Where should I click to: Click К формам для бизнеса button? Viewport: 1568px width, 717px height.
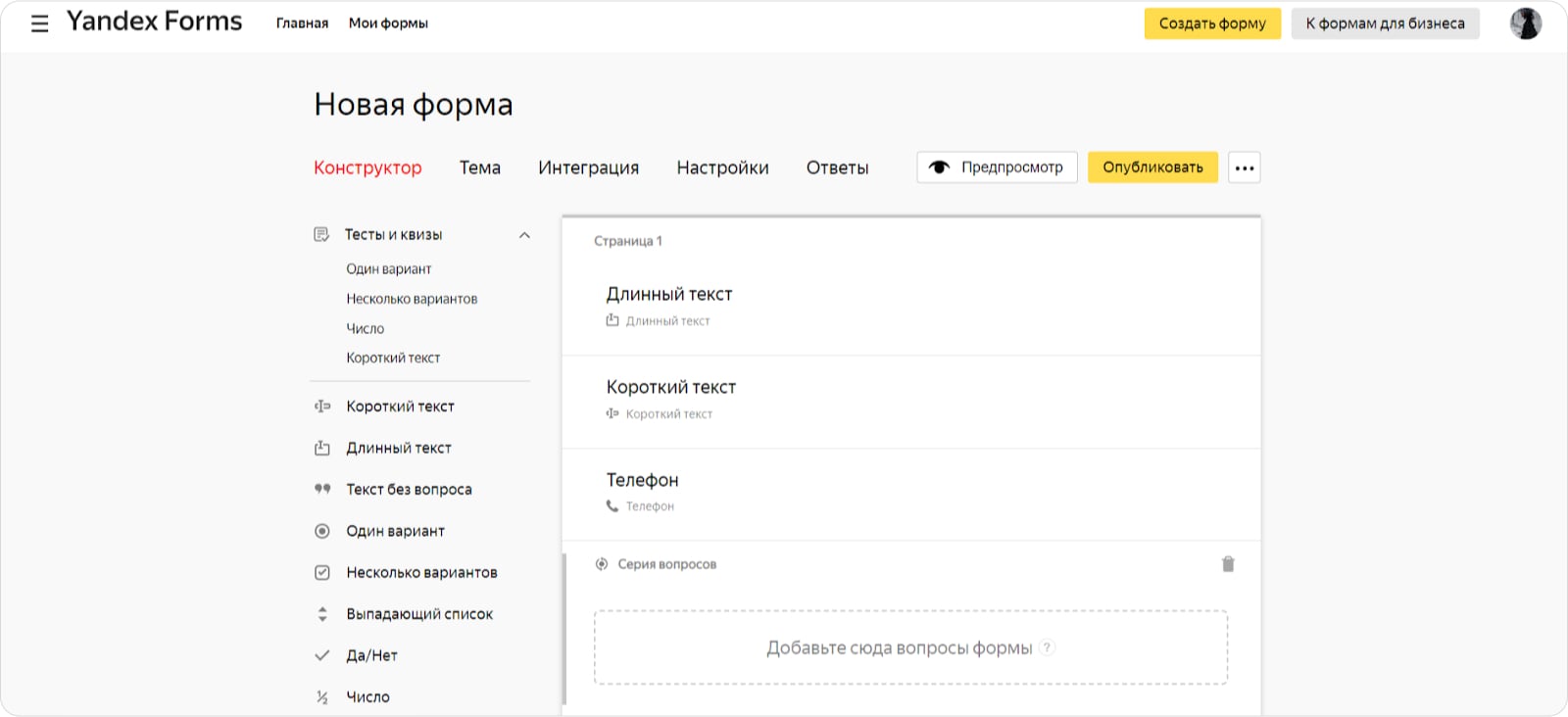(1385, 24)
